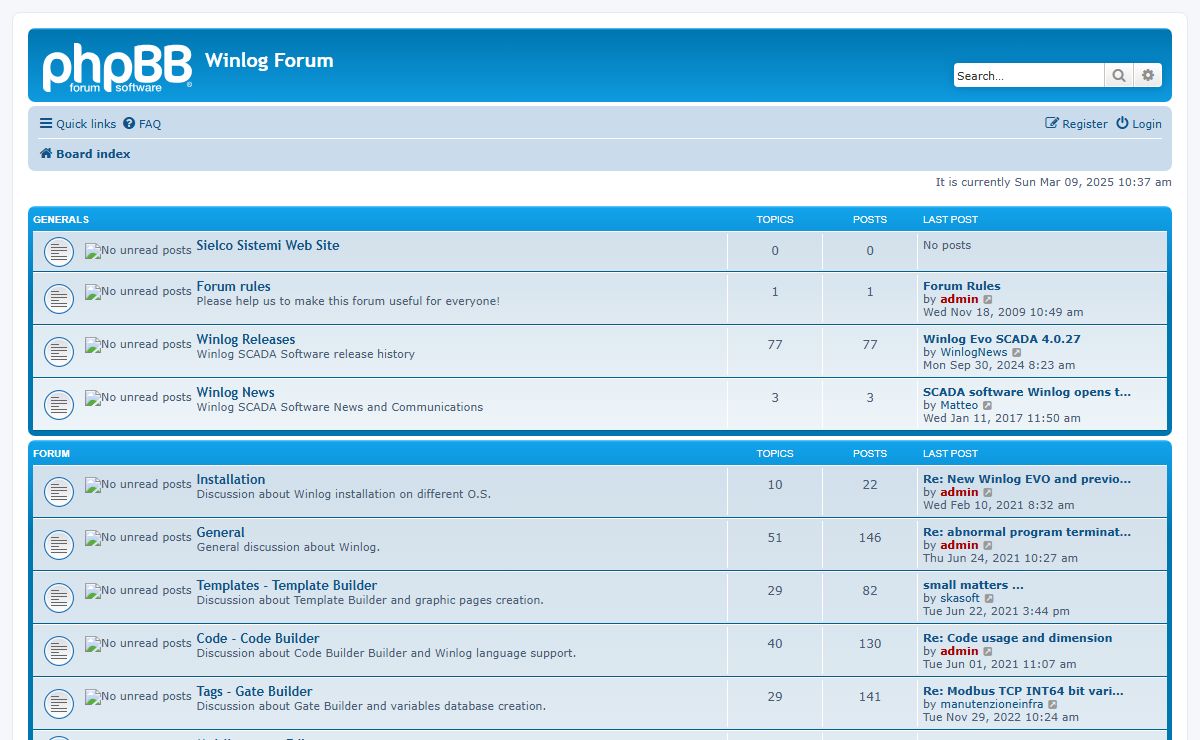View latest post icon next to WinlogNews
Screen dimensions: 1200x740
click(x=1017, y=352)
